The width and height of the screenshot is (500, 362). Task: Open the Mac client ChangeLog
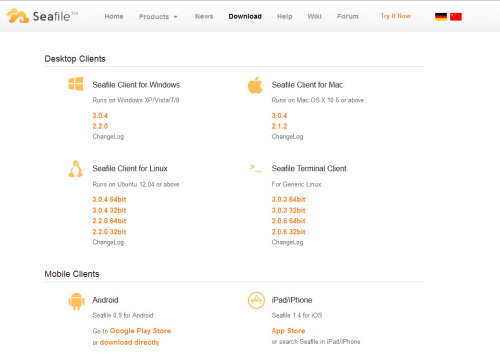(287, 137)
